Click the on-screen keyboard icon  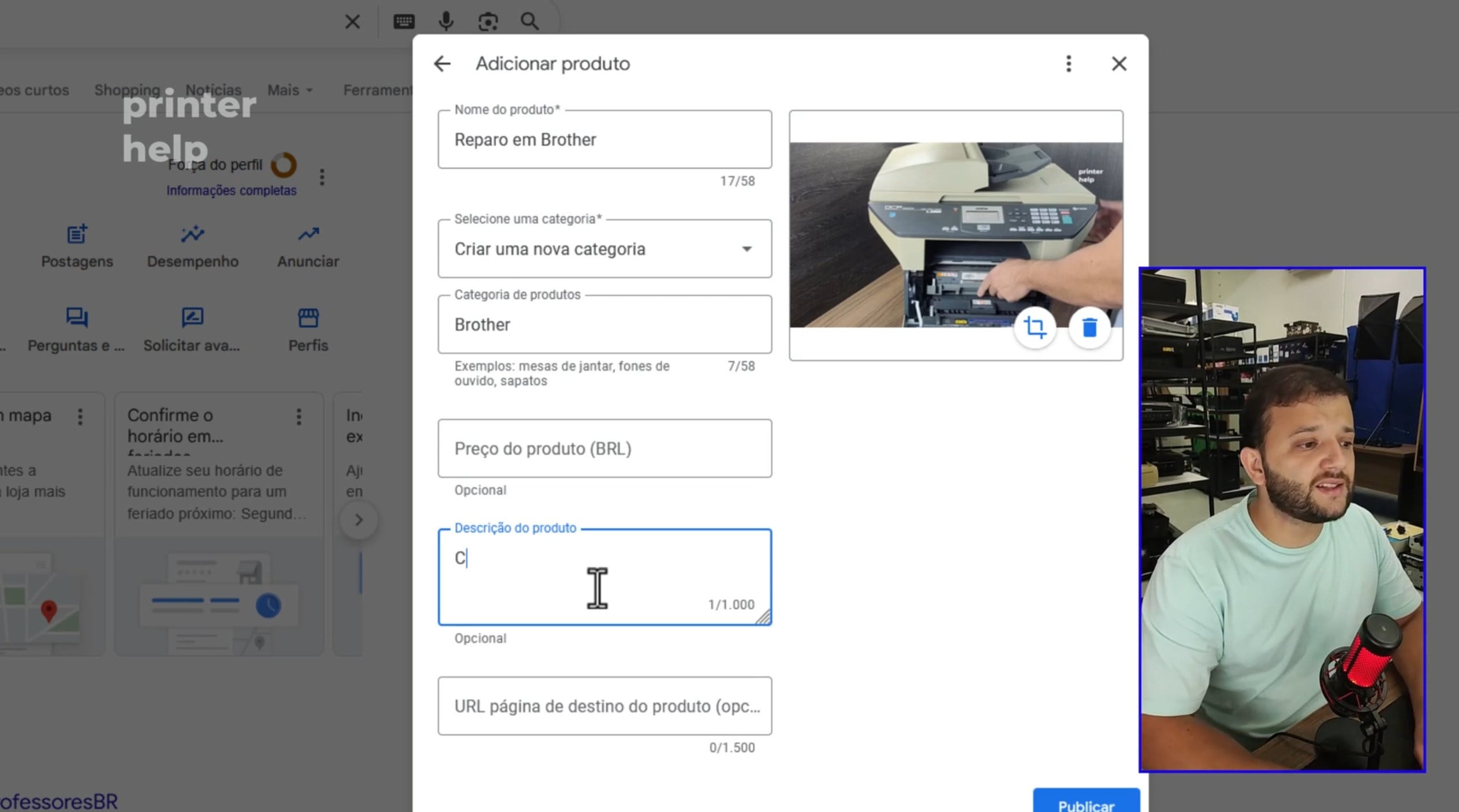pyautogui.click(x=404, y=22)
